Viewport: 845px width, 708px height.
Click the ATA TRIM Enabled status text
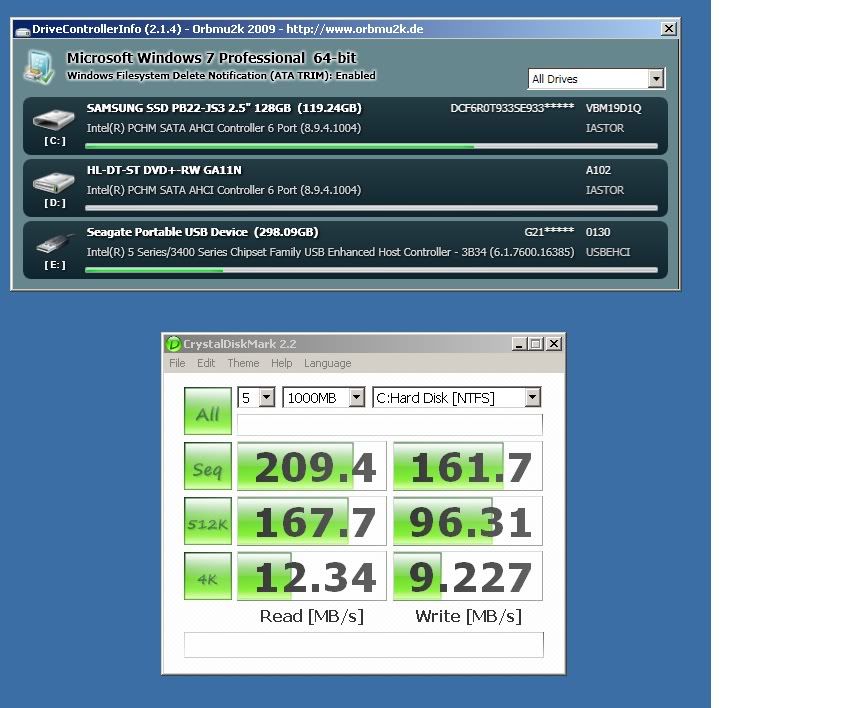pos(221,76)
